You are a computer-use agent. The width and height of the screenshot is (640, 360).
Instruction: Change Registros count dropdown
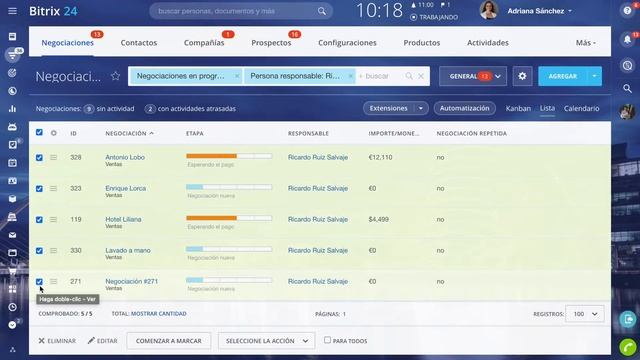pos(584,314)
